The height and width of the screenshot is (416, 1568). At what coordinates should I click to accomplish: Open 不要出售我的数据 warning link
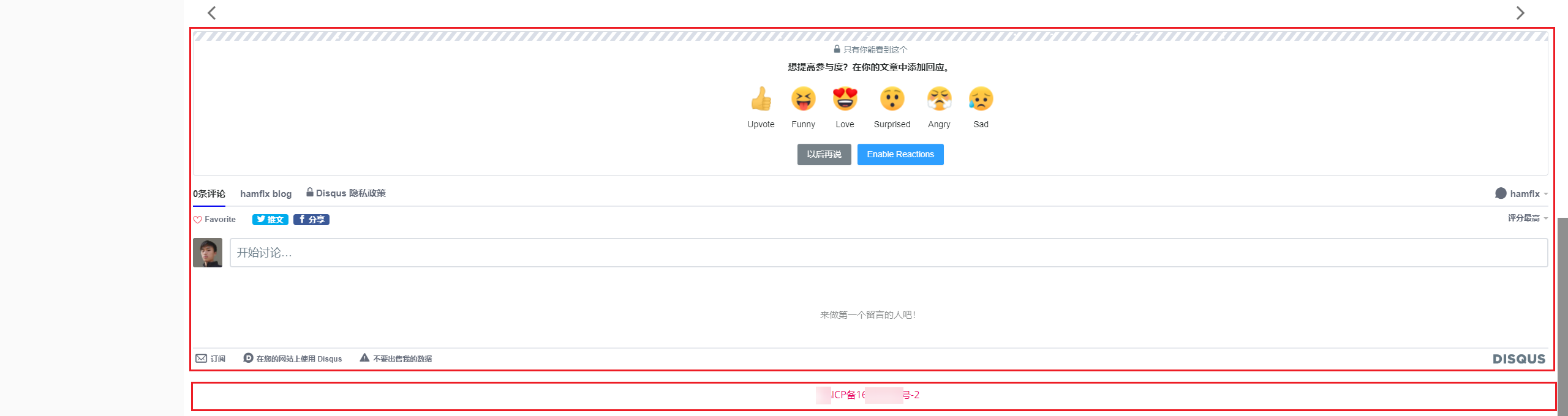coord(396,358)
